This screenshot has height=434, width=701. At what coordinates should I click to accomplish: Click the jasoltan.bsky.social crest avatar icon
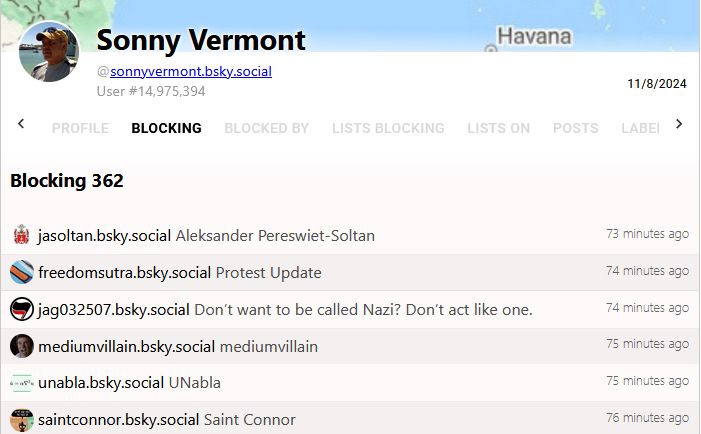pos(21,236)
